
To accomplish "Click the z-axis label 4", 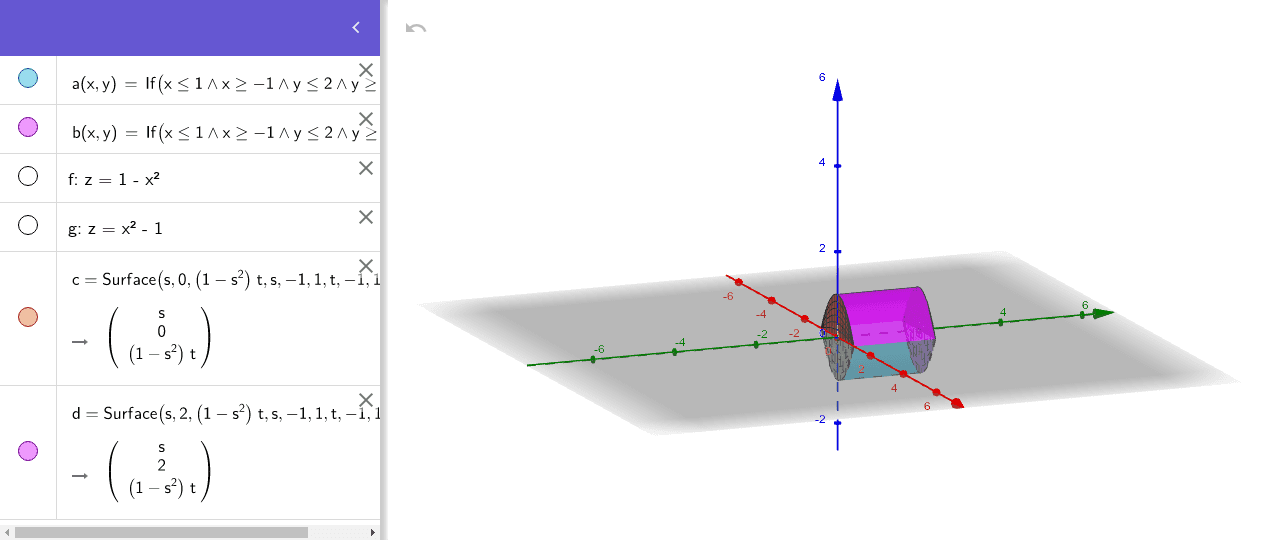I will coord(822,161).
